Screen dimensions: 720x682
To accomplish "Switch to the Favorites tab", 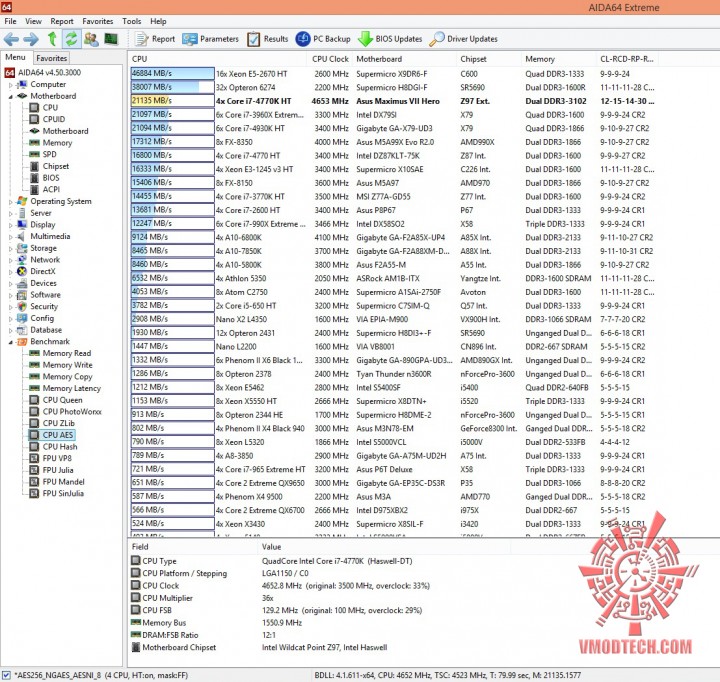I will point(51,58).
